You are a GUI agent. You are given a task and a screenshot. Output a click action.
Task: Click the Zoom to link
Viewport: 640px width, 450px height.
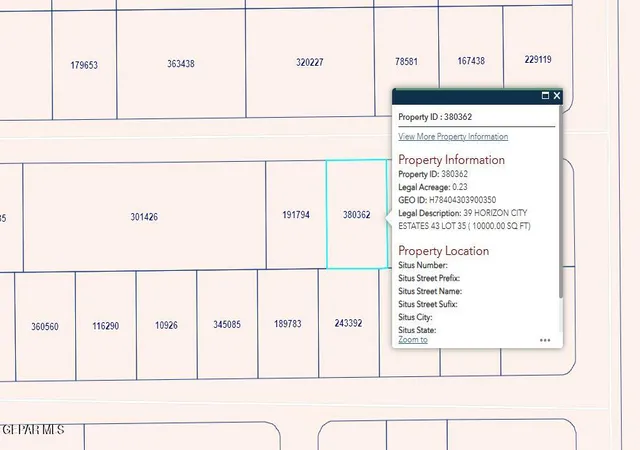click(413, 340)
